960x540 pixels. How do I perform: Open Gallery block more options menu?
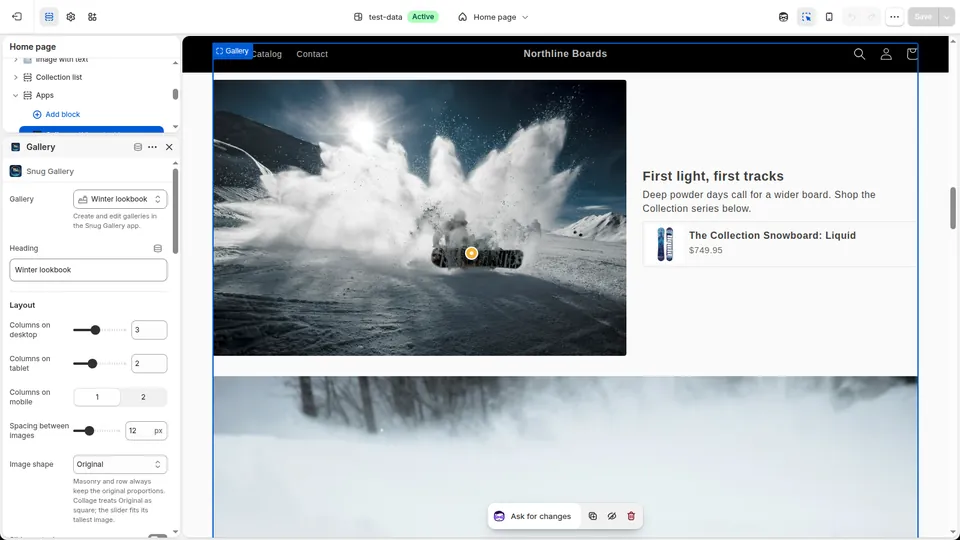click(x=152, y=147)
